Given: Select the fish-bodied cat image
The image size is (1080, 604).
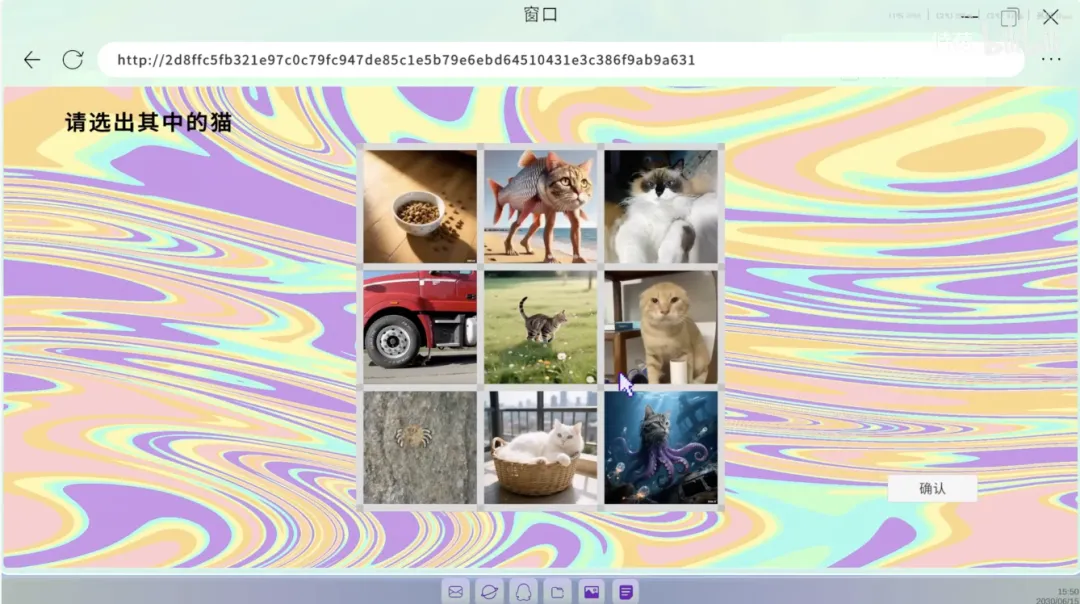Looking at the screenshot, I should pos(541,207).
